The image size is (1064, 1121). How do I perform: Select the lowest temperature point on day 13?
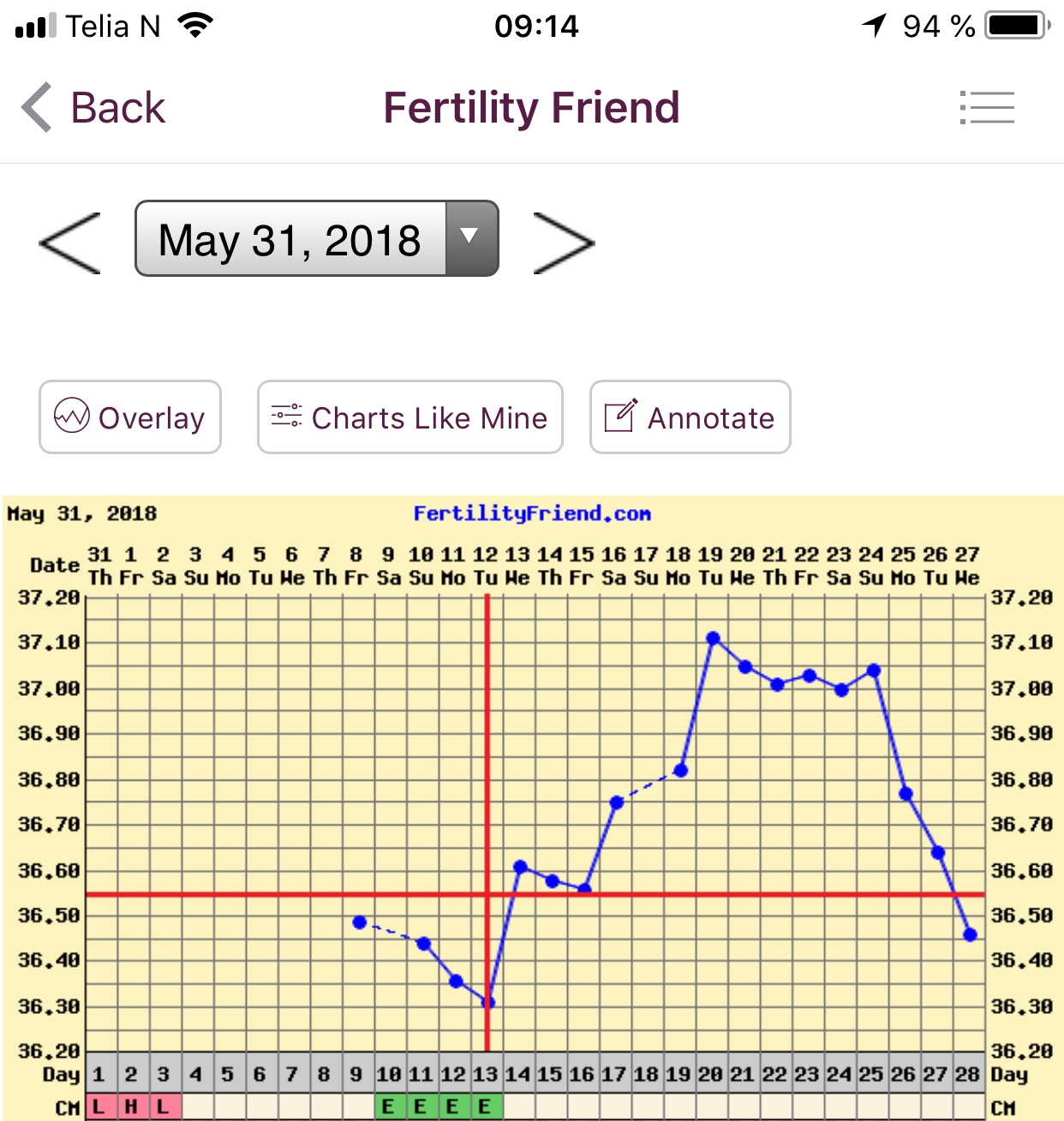click(x=488, y=1002)
